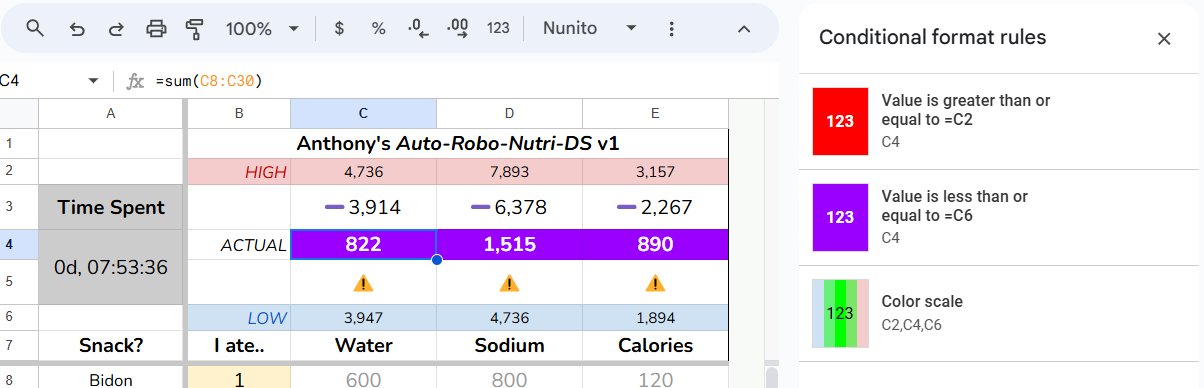Screen dimensions: 1204x388
Task: Open more number formats (123)
Action: click(x=498, y=28)
